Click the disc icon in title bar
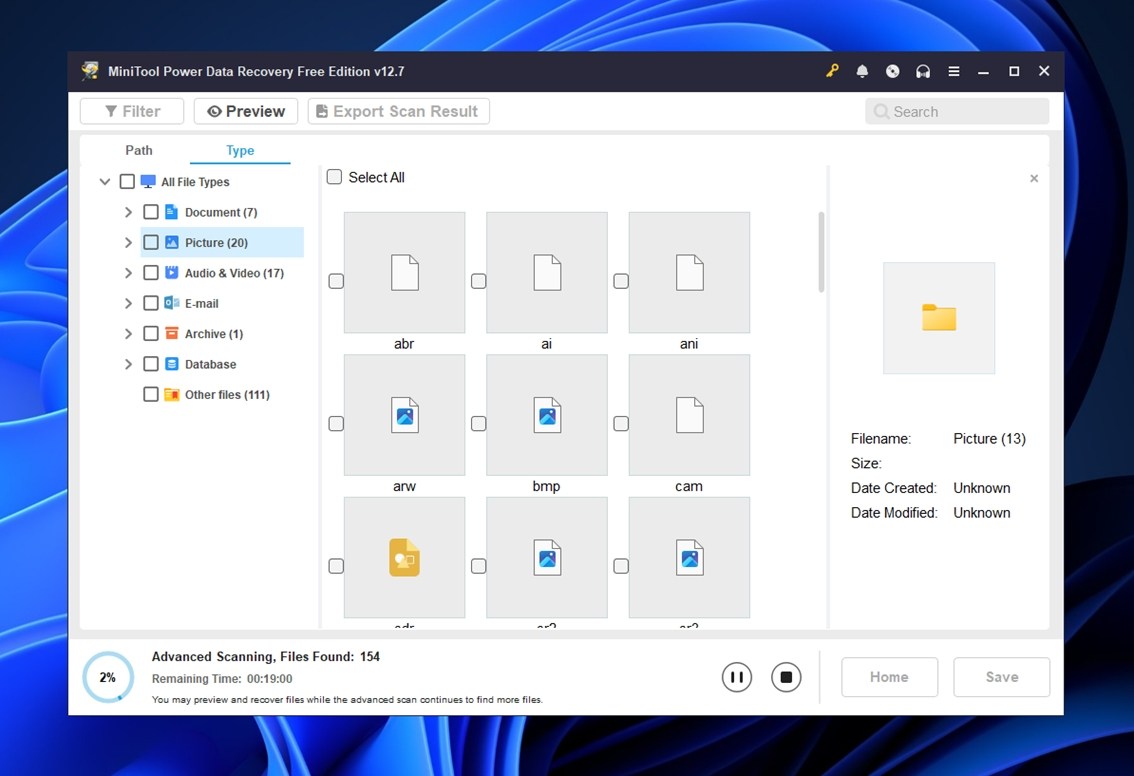This screenshot has width=1134, height=776. [893, 72]
